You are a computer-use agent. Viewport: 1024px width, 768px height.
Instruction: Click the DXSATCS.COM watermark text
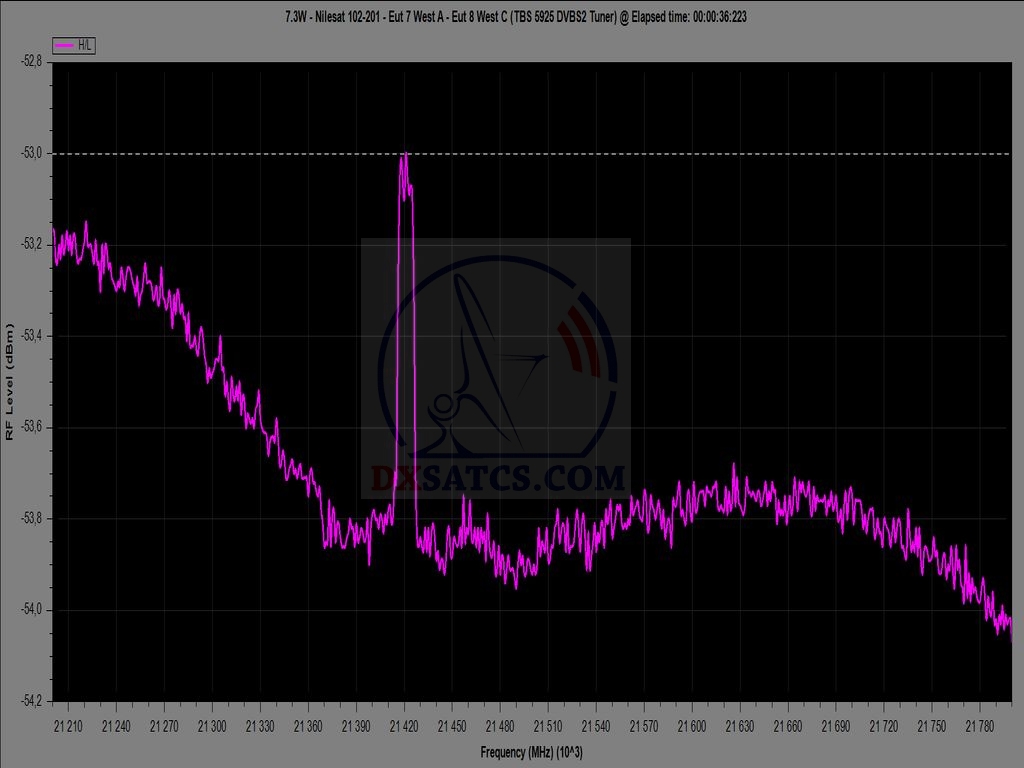click(498, 479)
